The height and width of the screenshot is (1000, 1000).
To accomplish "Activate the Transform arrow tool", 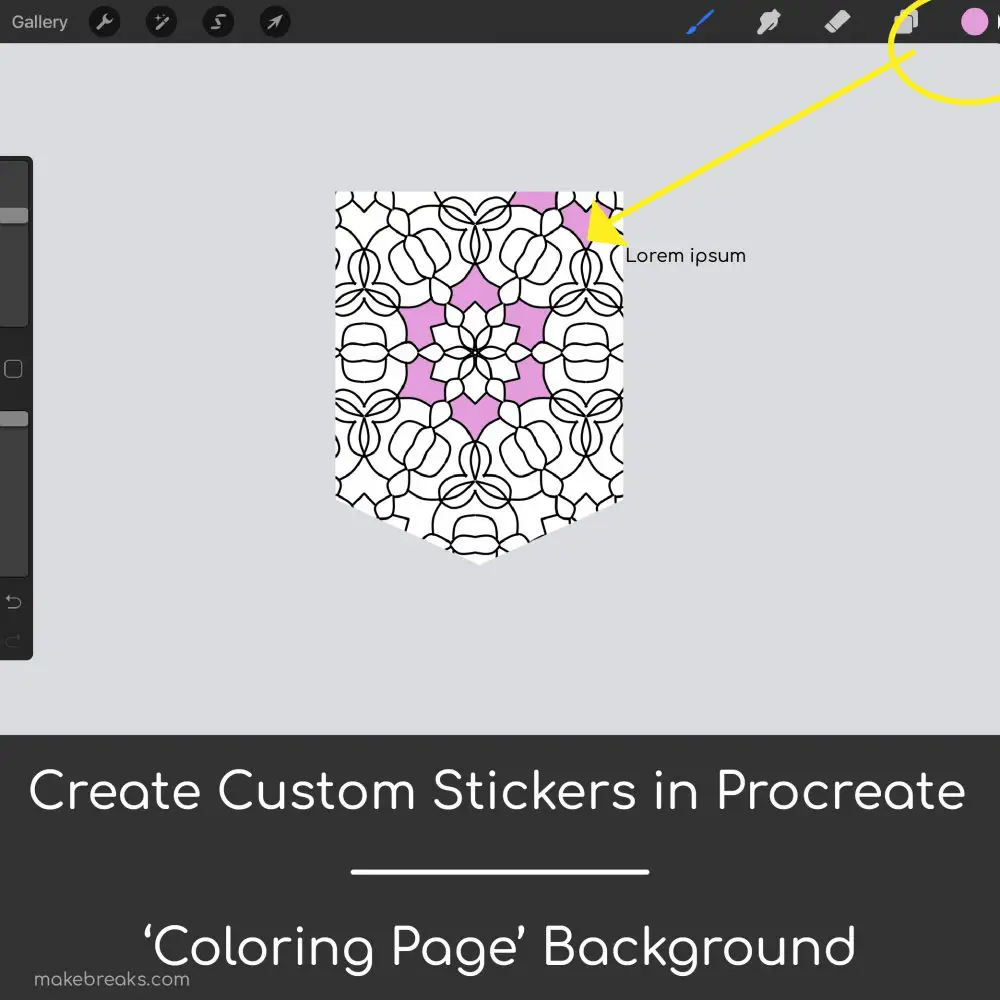I will [275, 22].
